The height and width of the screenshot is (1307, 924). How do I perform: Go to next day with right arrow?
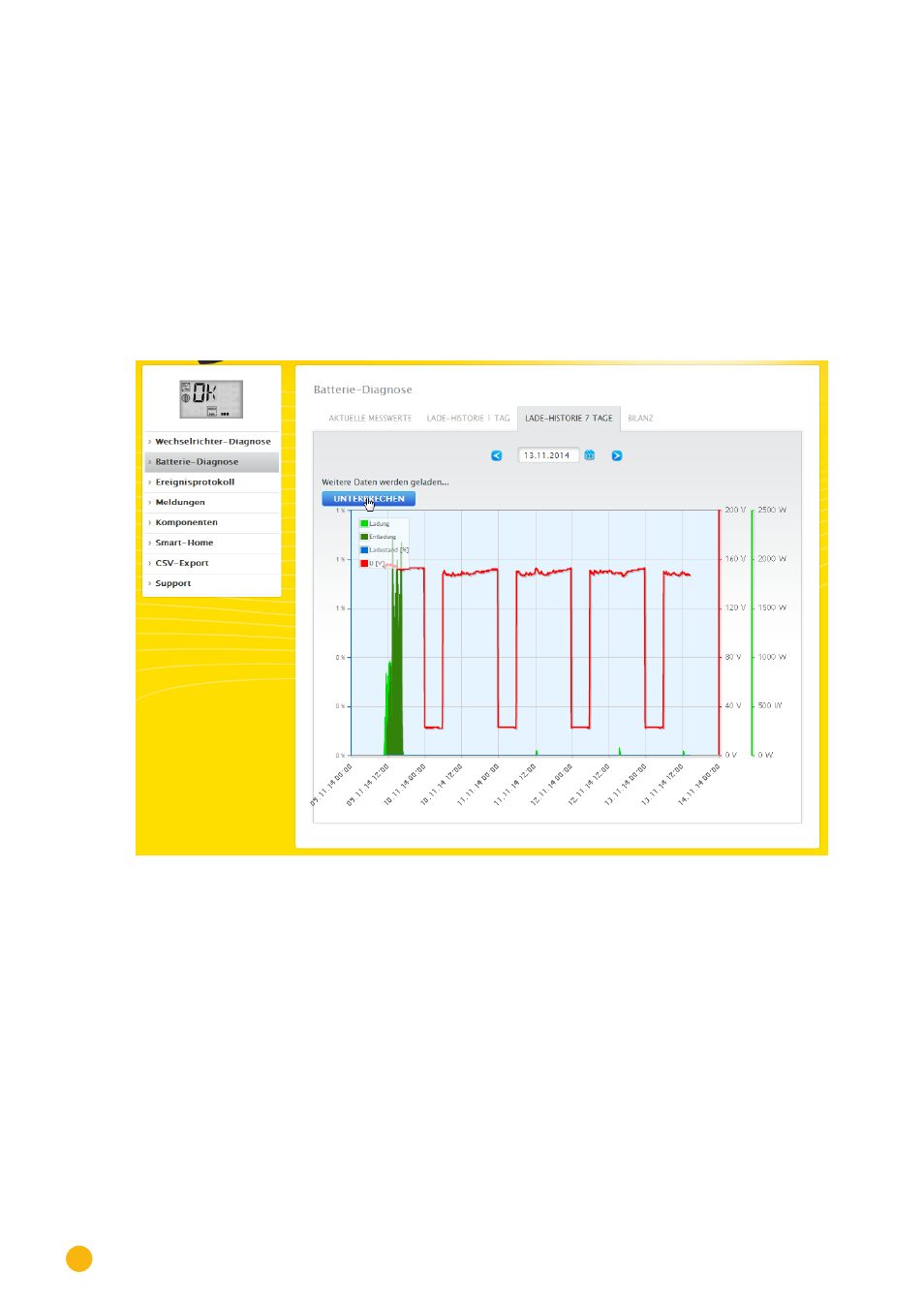point(617,455)
